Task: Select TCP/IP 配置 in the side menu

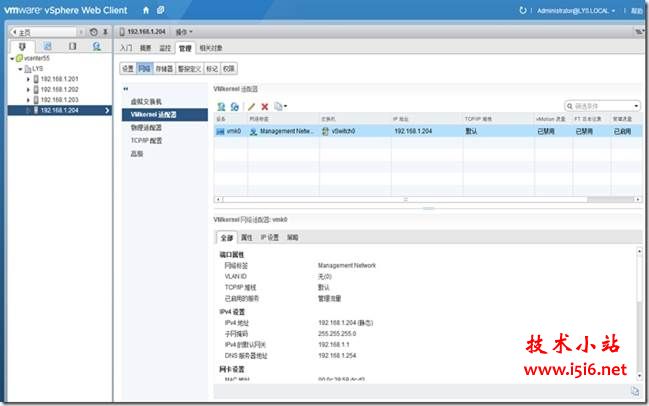Action: [x=147, y=141]
